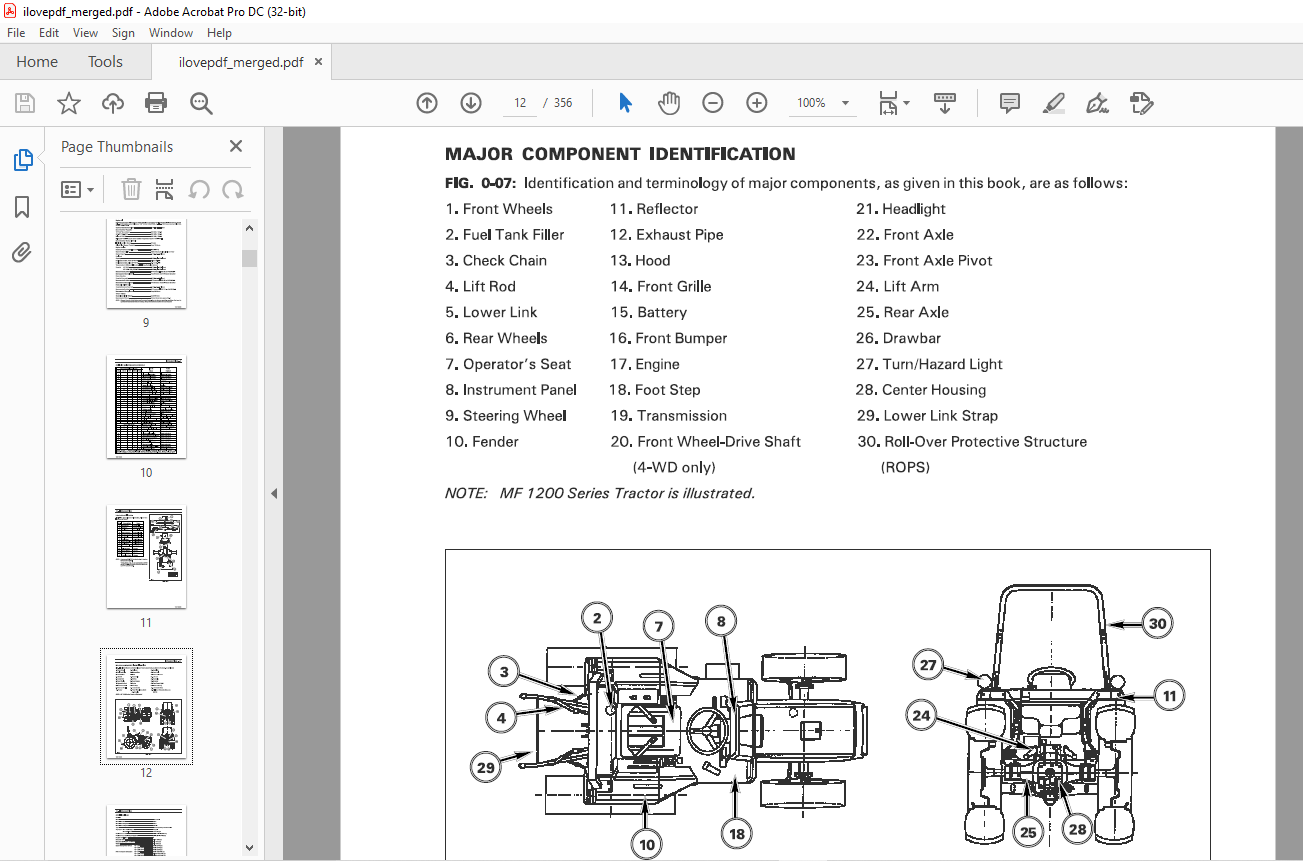Select the page 12 thumbnail
Screen dimensions: 1303x861
[146, 707]
